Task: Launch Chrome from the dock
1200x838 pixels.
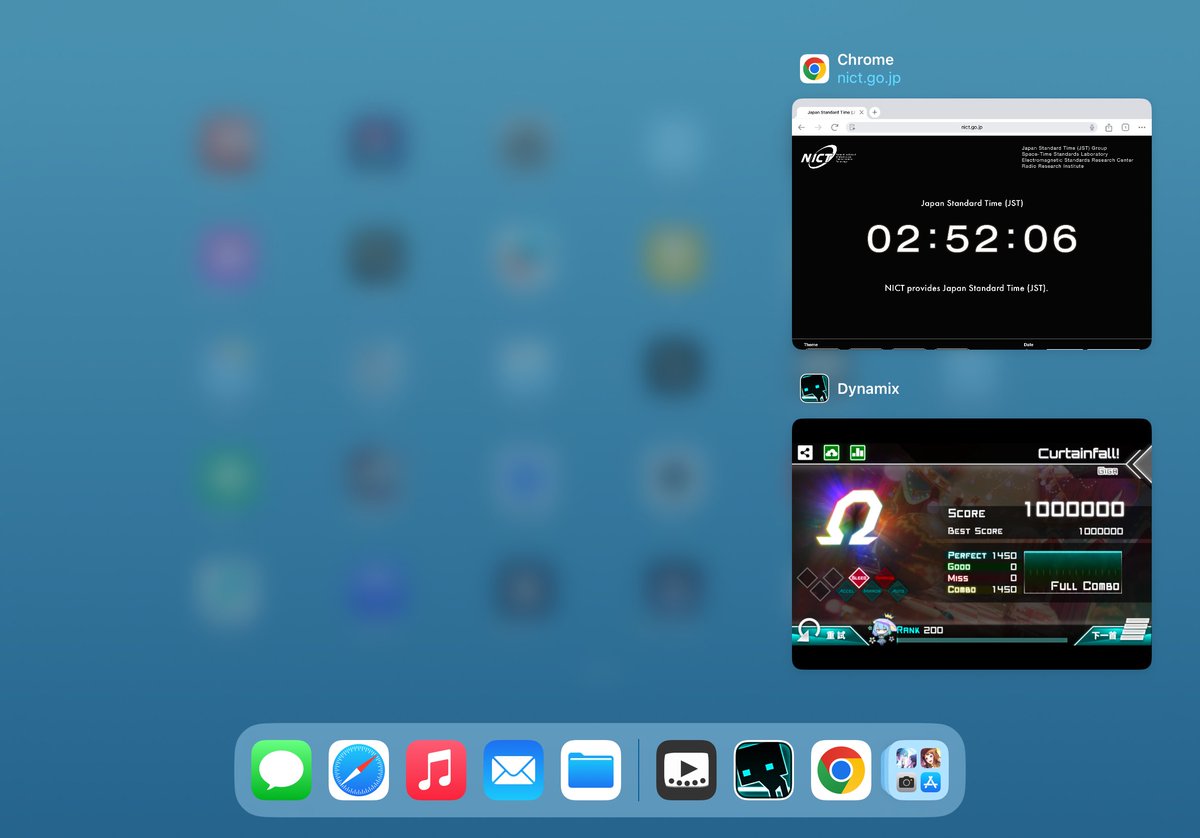Action: [841, 770]
